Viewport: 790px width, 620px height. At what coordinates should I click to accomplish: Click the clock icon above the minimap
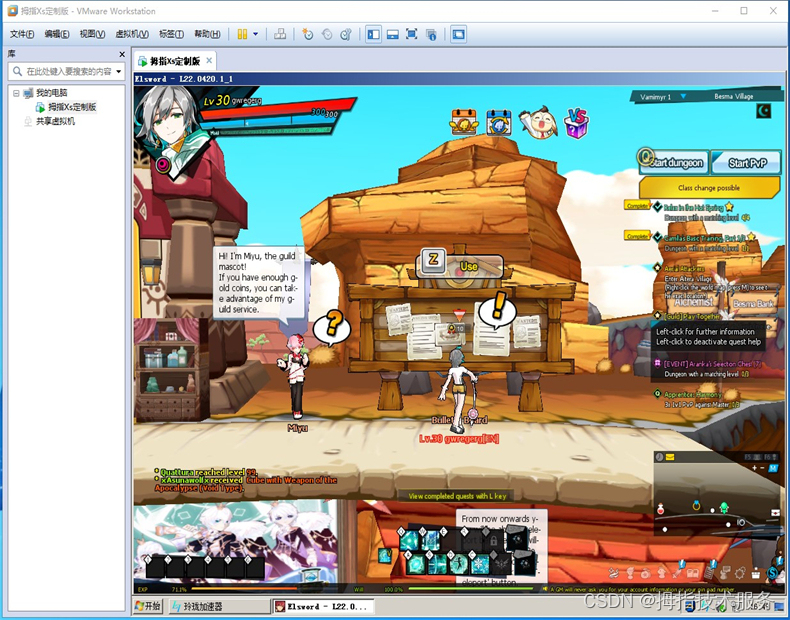coord(659,457)
